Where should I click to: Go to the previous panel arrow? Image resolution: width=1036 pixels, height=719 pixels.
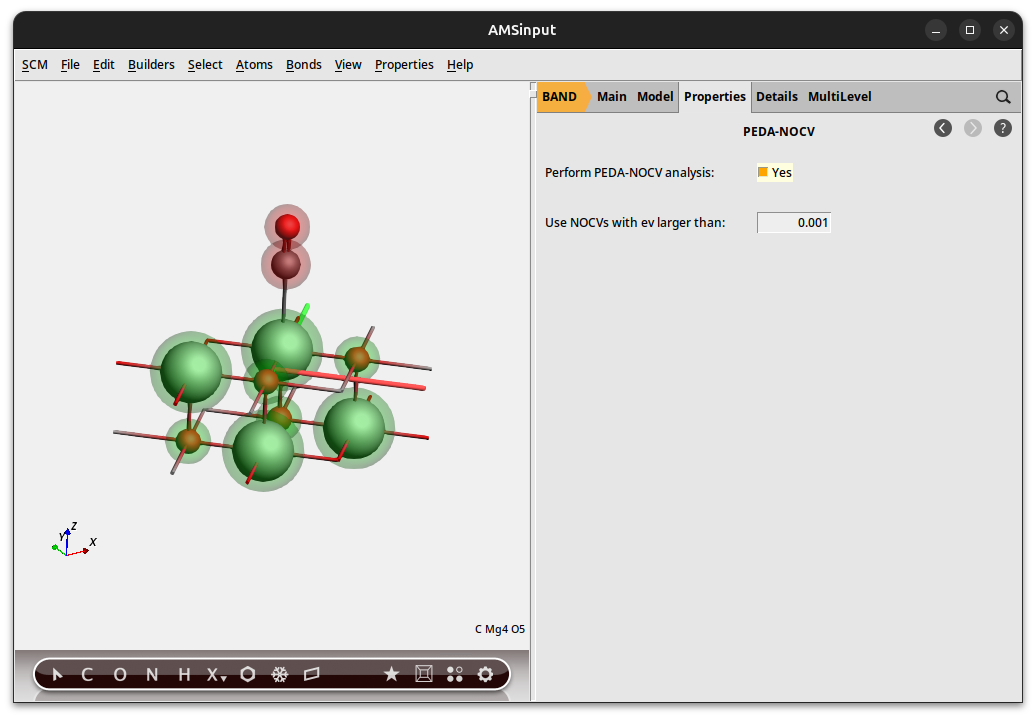[943, 128]
